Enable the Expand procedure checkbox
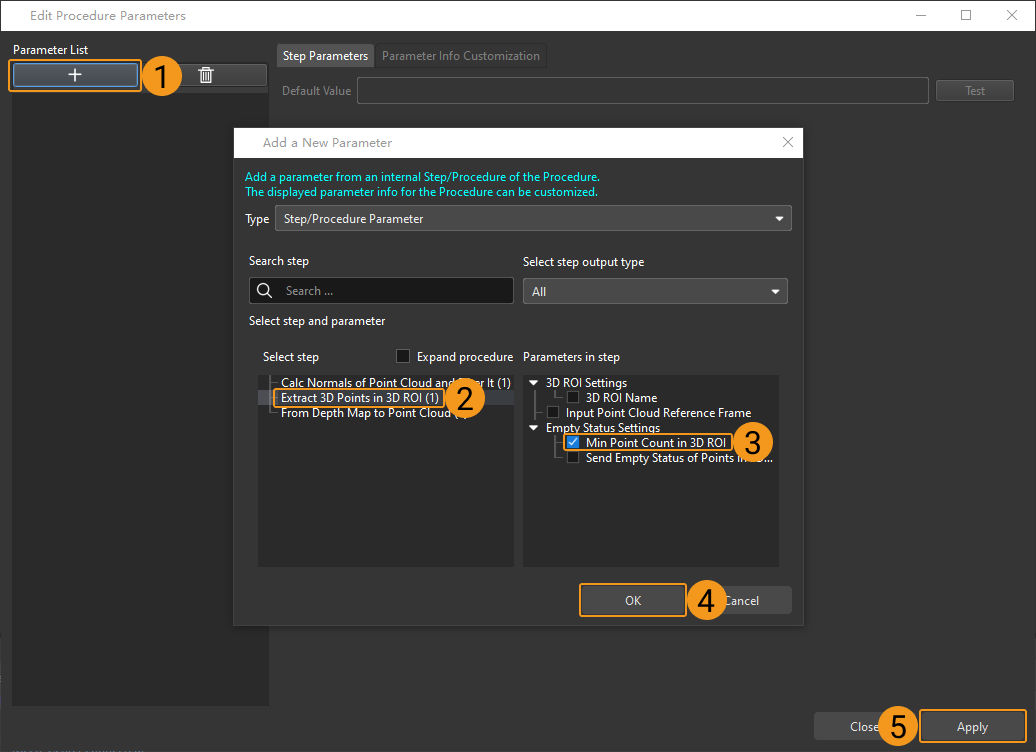Screen dimensions: 1036x752 tap(403, 356)
